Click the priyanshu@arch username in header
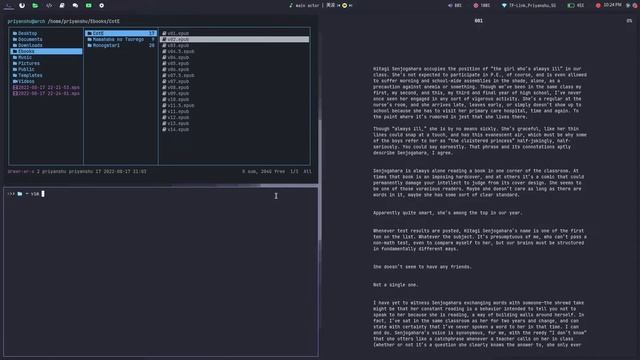 point(26,21)
